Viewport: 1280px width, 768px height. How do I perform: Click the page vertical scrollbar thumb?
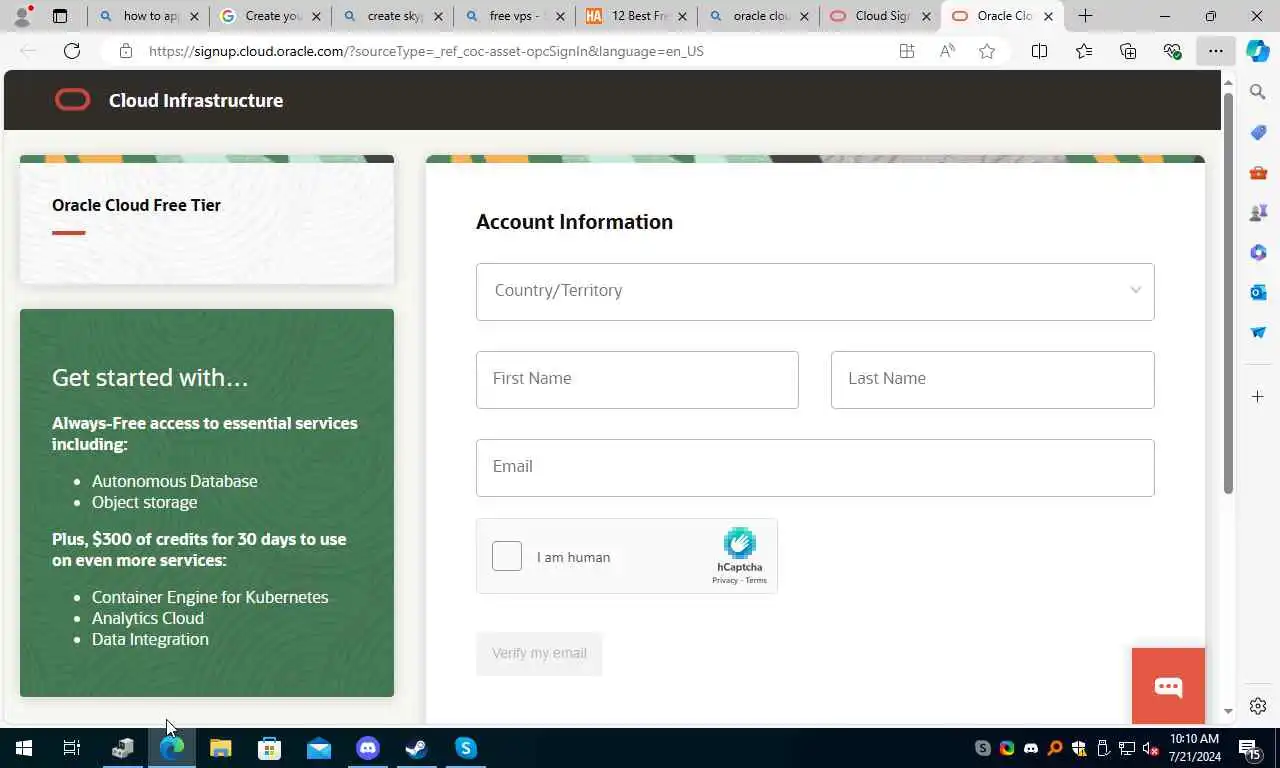[1228, 293]
